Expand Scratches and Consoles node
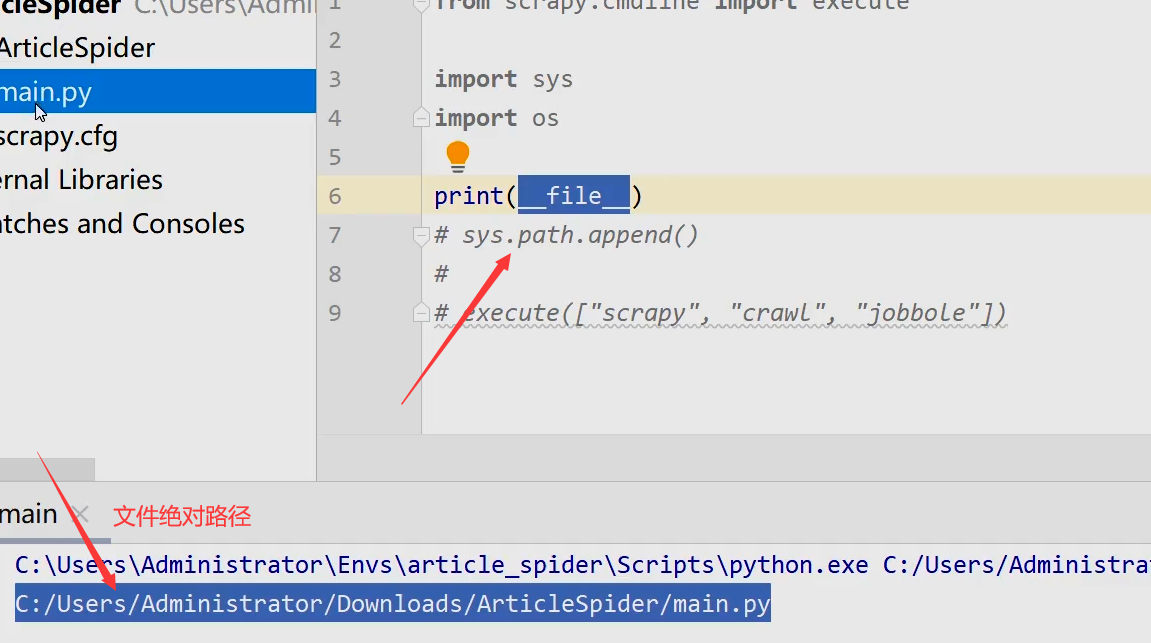1151x643 pixels. coord(121,224)
